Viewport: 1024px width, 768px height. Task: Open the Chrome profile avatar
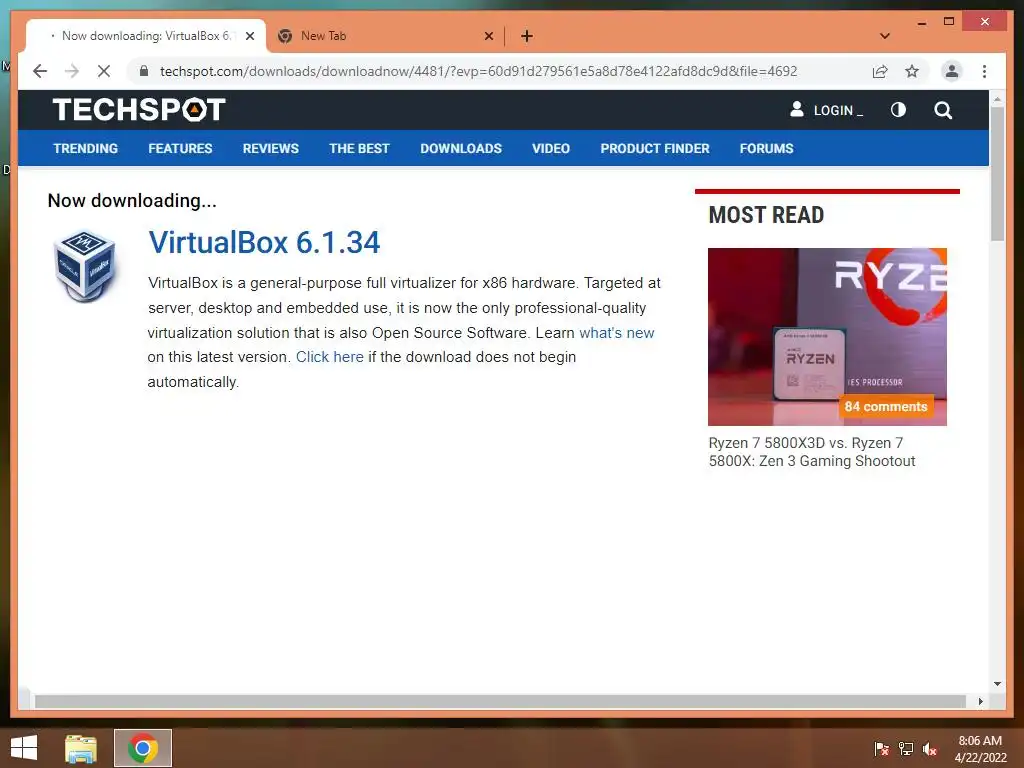pos(952,71)
